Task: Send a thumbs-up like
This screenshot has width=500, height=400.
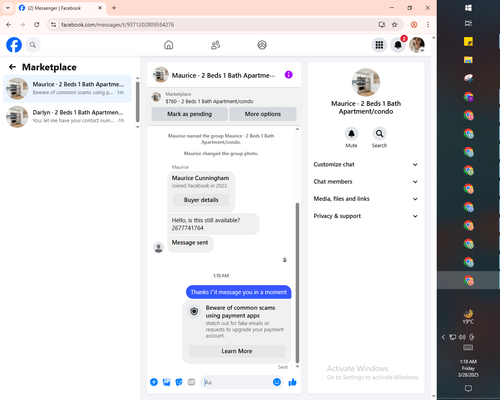Action: [x=293, y=382]
